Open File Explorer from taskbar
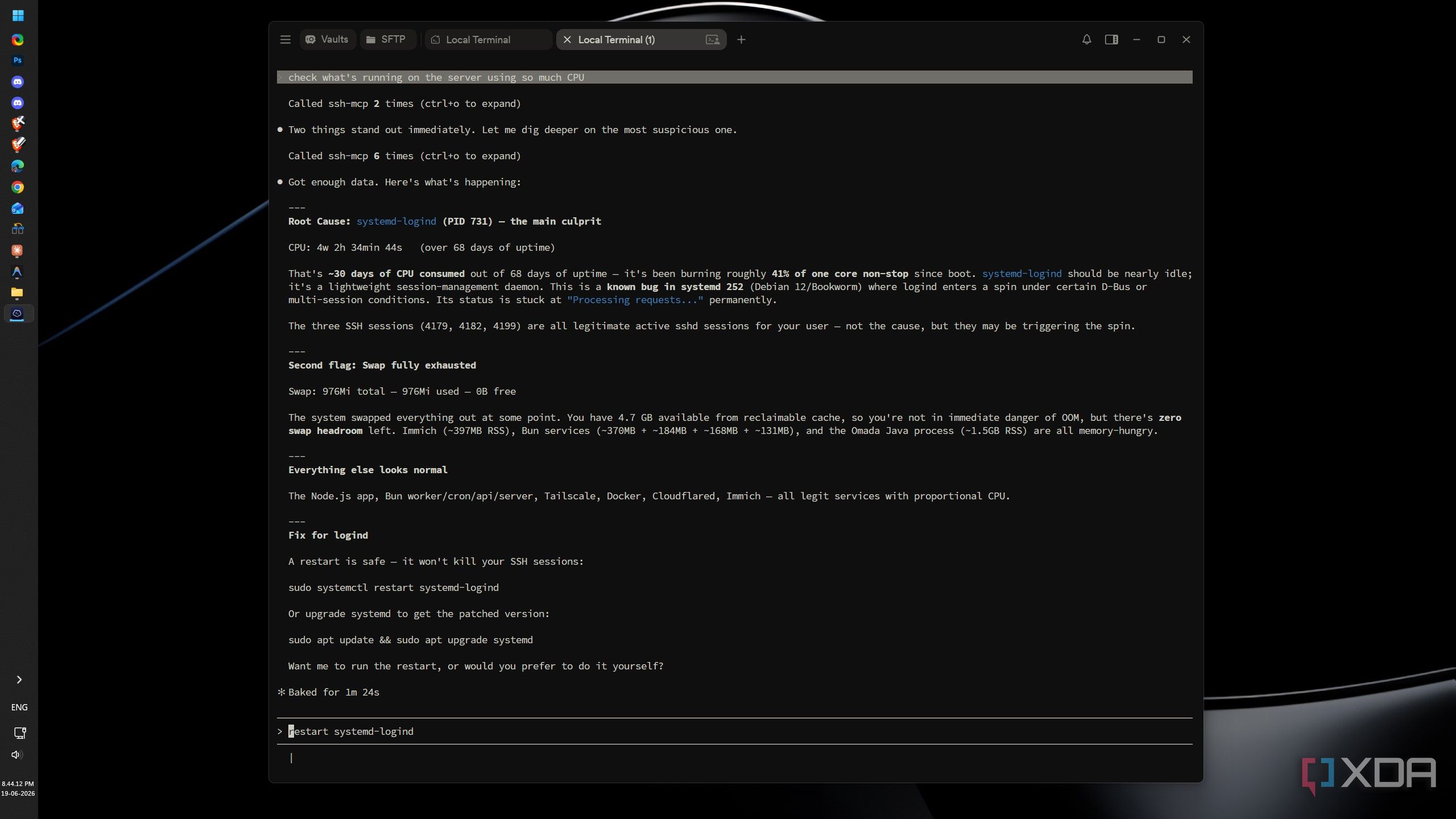 coord(18,293)
